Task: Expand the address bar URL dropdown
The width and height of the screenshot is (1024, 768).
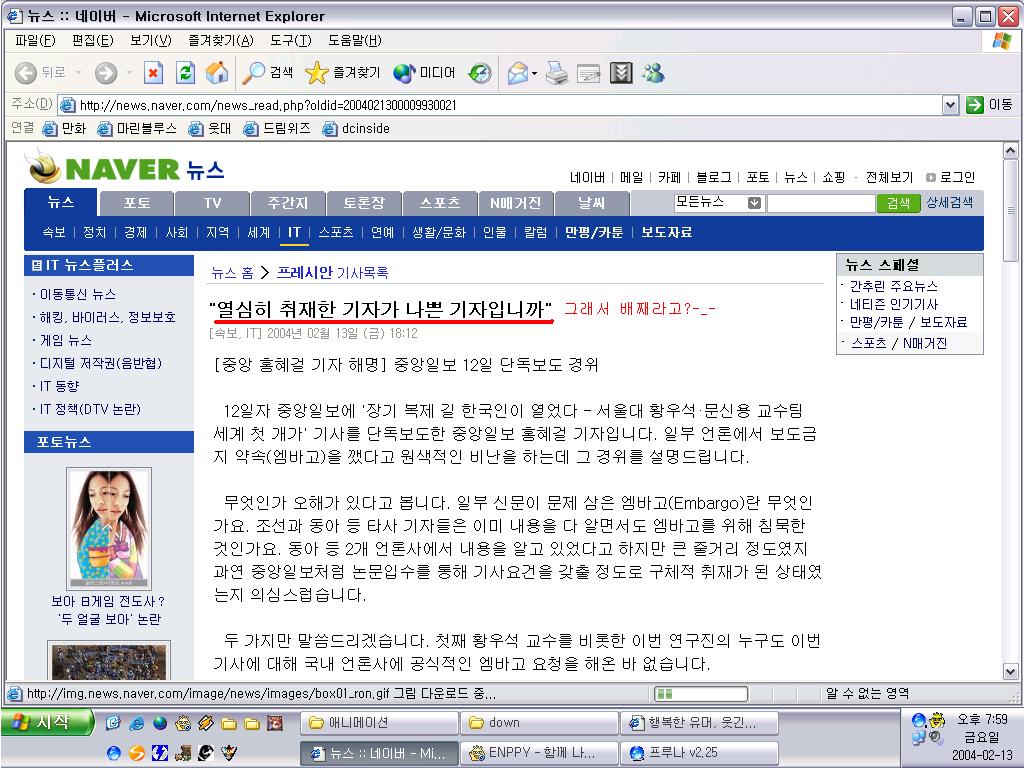Action: pyautogui.click(x=950, y=105)
